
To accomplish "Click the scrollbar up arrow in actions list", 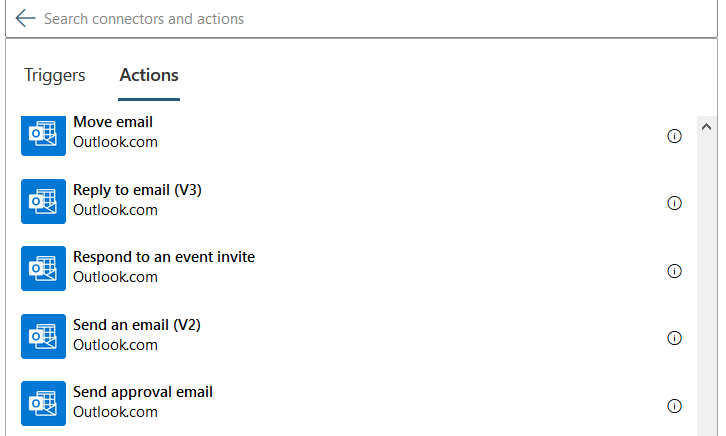I will (x=705, y=128).
